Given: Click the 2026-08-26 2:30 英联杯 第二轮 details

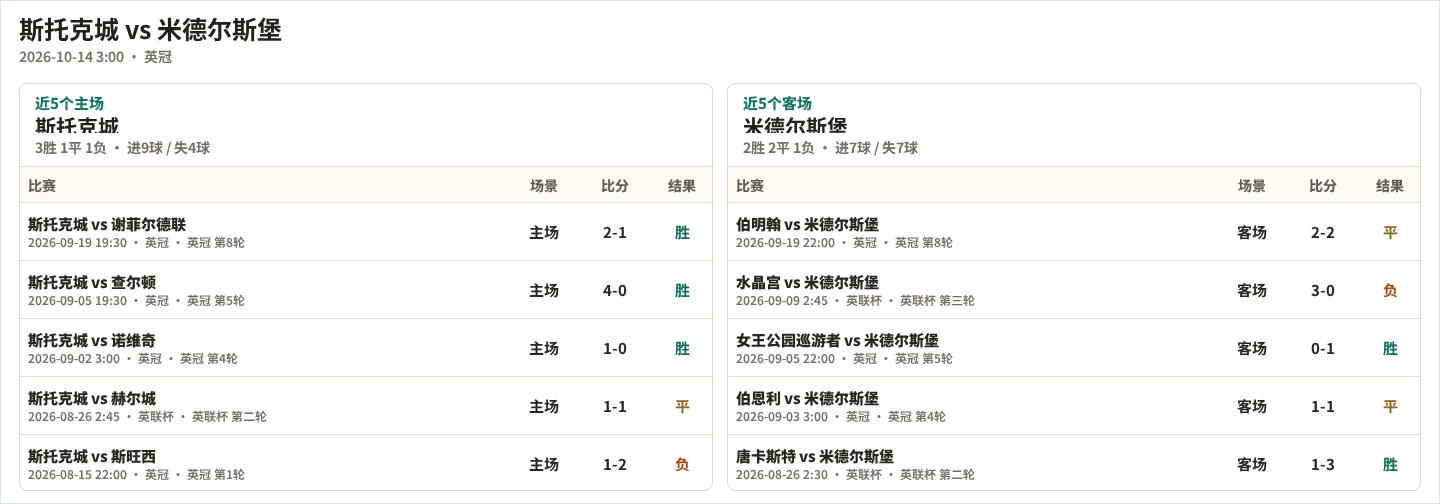Looking at the screenshot, I should pyautogui.click(x=855, y=475).
